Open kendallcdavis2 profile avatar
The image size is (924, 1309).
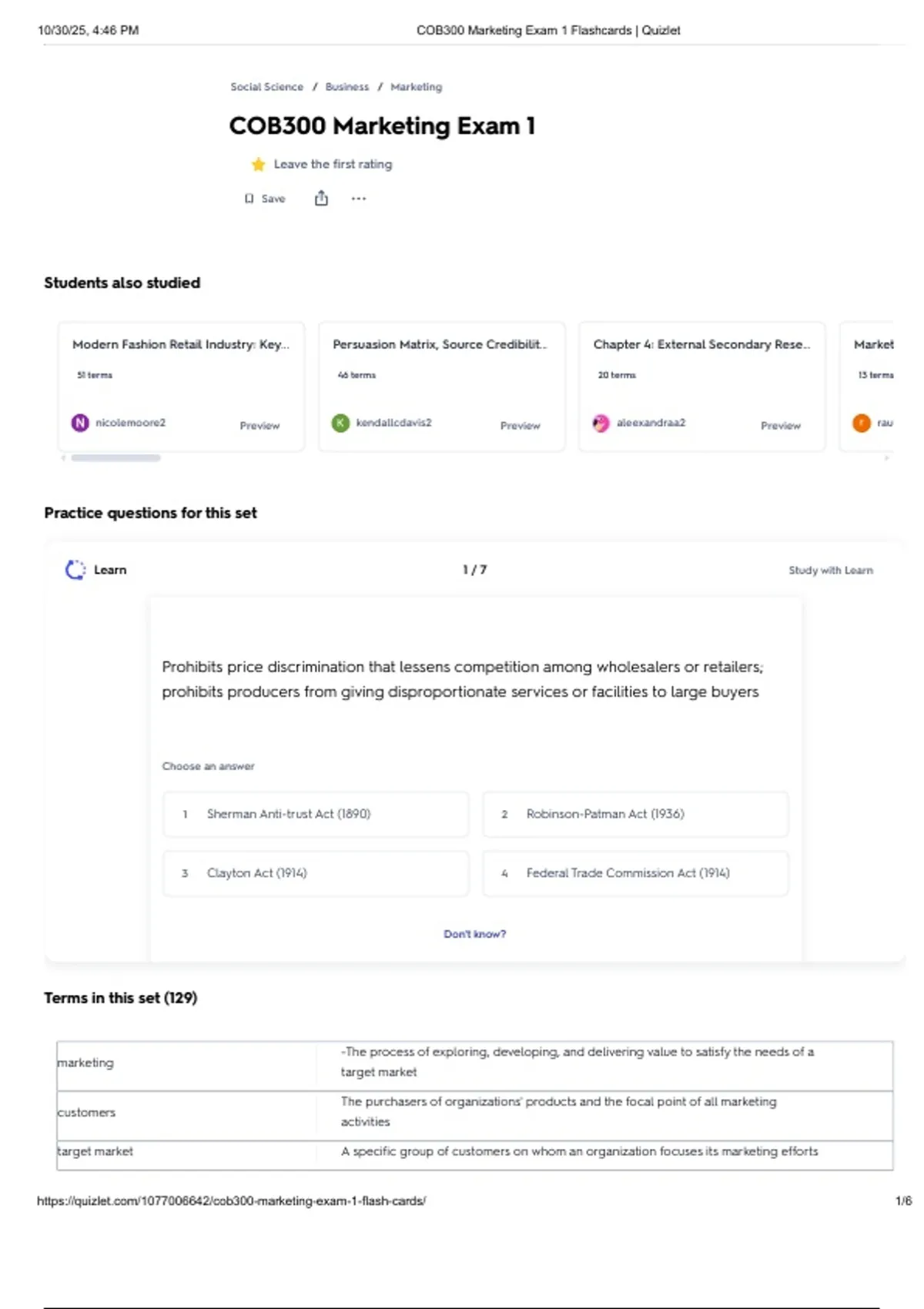coord(340,423)
